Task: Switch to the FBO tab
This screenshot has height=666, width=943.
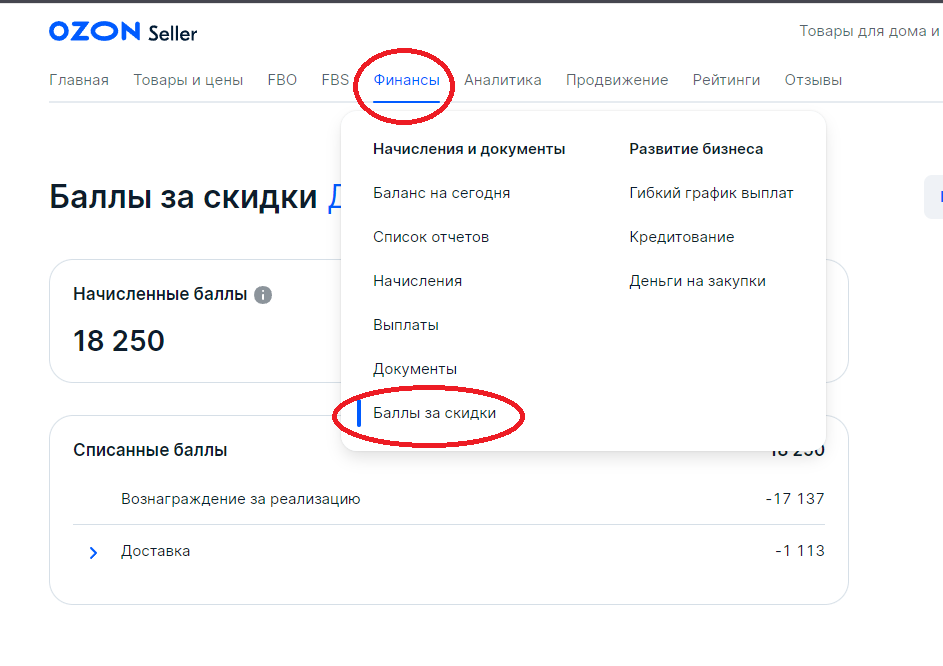Action: (282, 80)
